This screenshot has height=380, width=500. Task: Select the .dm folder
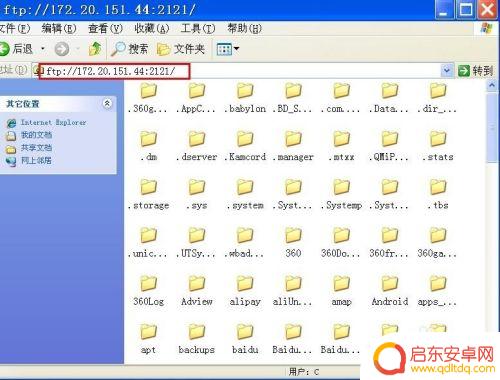[148, 147]
